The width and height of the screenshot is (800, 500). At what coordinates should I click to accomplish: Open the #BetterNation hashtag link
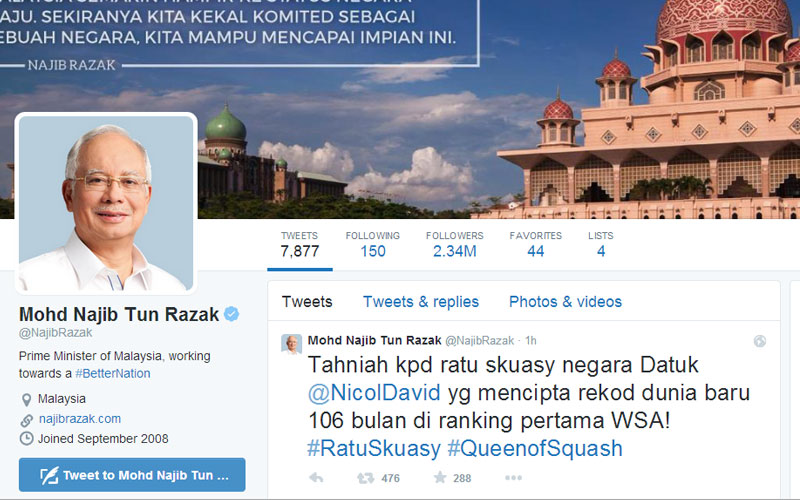pos(113,373)
